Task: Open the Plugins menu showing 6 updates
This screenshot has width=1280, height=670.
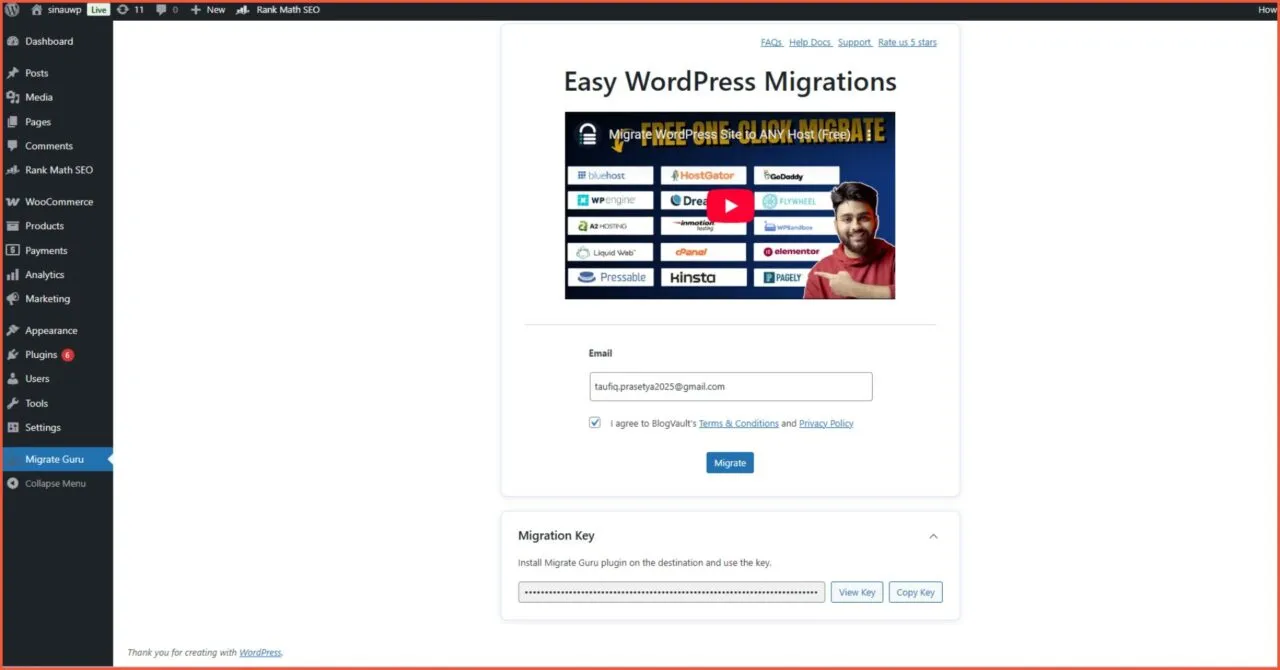Action: [x=40, y=354]
